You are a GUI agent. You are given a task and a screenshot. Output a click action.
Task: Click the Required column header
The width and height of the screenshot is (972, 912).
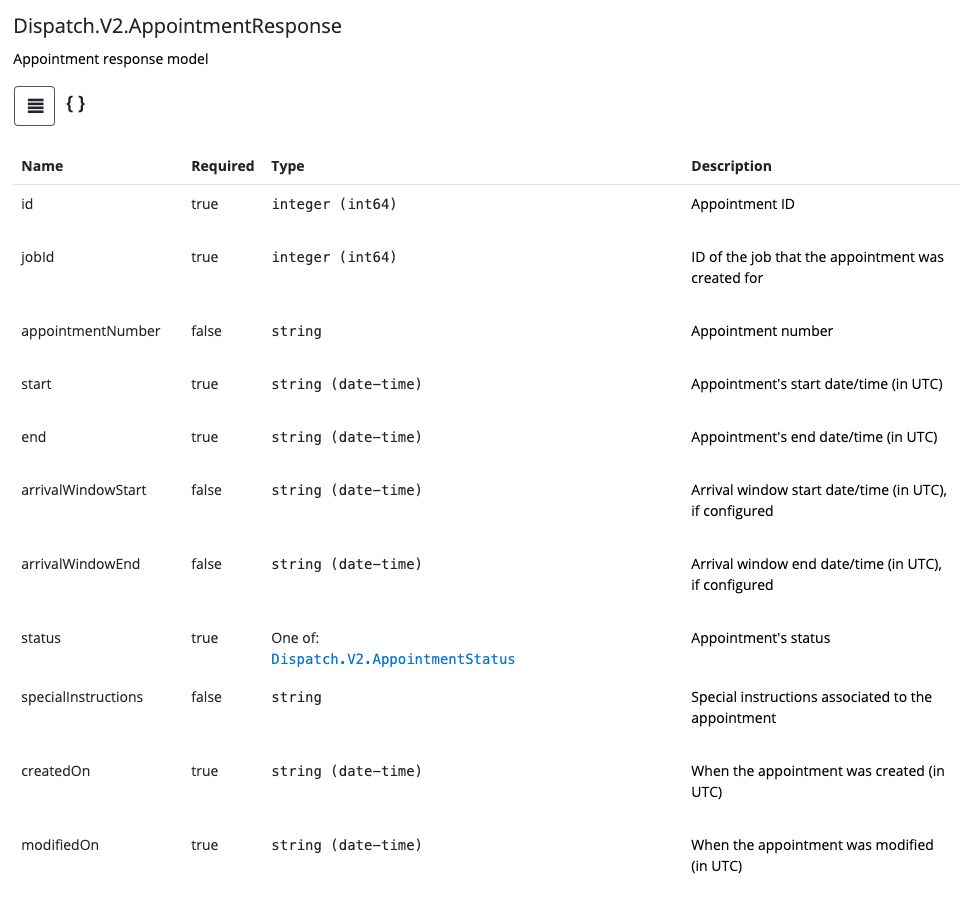223,166
